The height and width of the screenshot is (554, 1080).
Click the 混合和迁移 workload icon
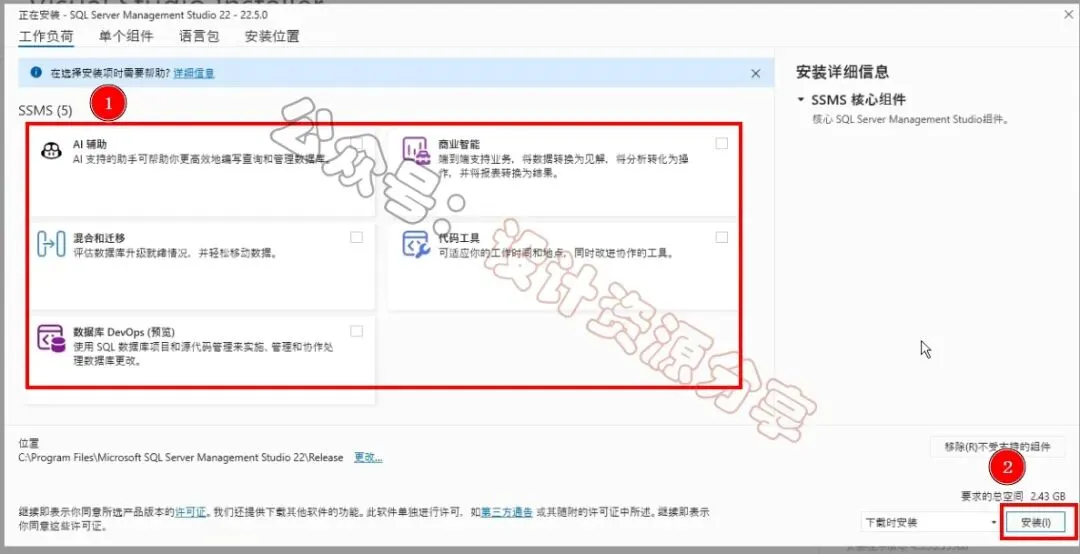pos(51,244)
